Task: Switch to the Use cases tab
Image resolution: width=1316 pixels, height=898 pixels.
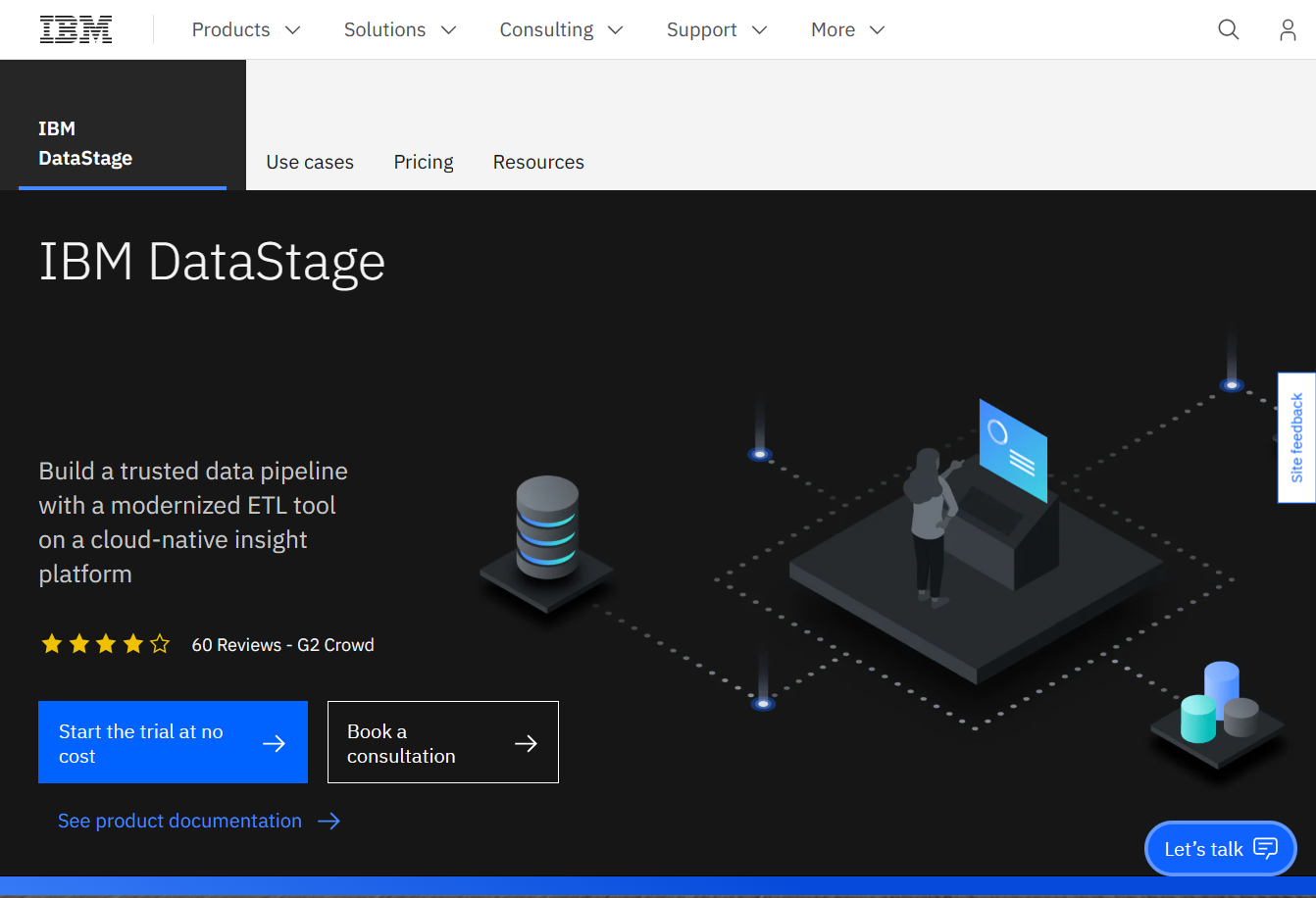Action: (310, 162)
